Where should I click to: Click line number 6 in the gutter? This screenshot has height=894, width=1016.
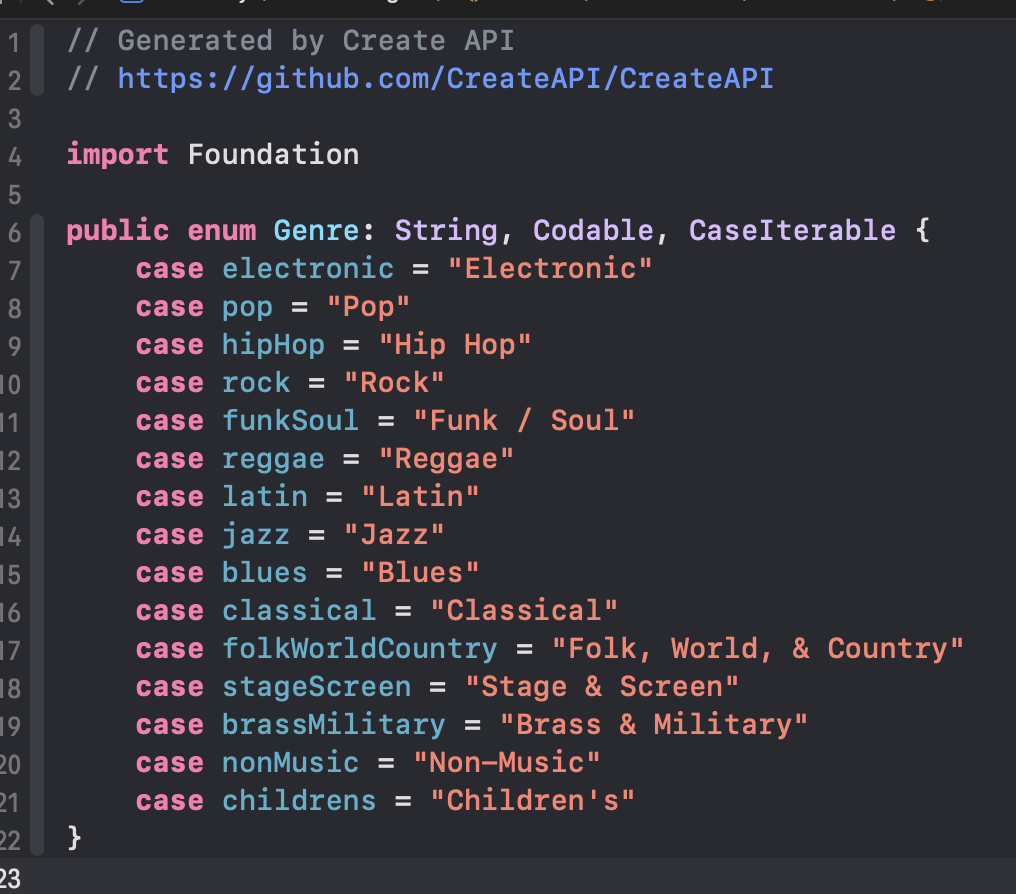tap(14, 233)
